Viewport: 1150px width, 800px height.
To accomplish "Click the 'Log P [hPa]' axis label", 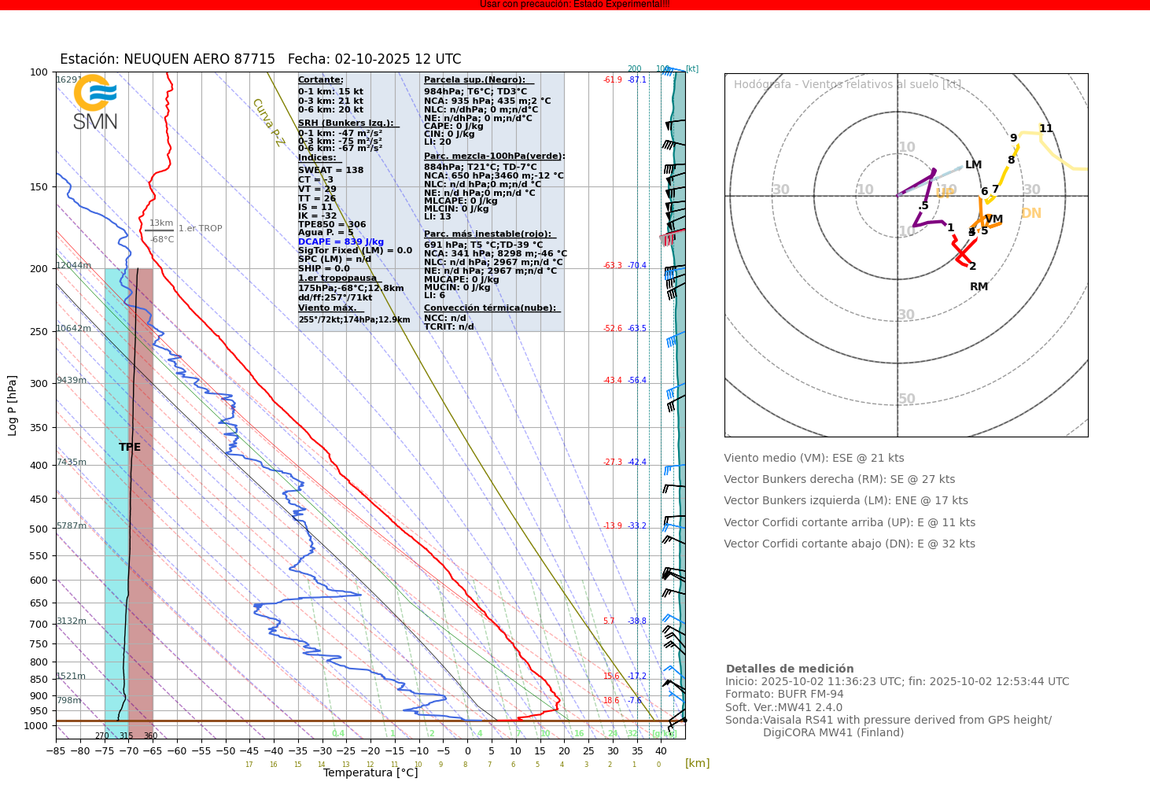I will click(x=12, y=405).
